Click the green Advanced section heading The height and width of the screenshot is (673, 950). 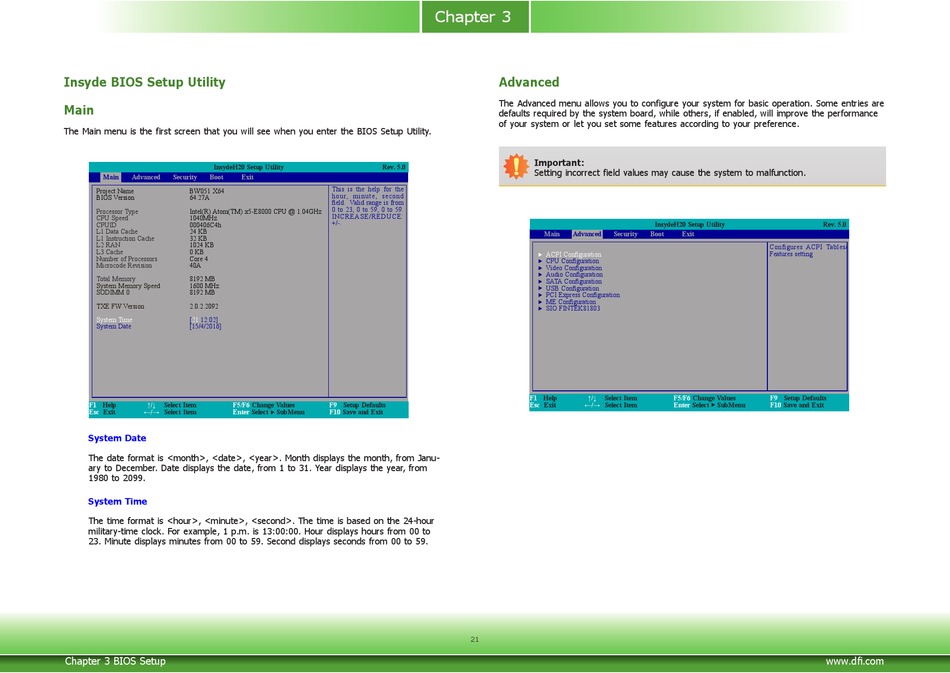pyautogui.click(x=529, y=82)
